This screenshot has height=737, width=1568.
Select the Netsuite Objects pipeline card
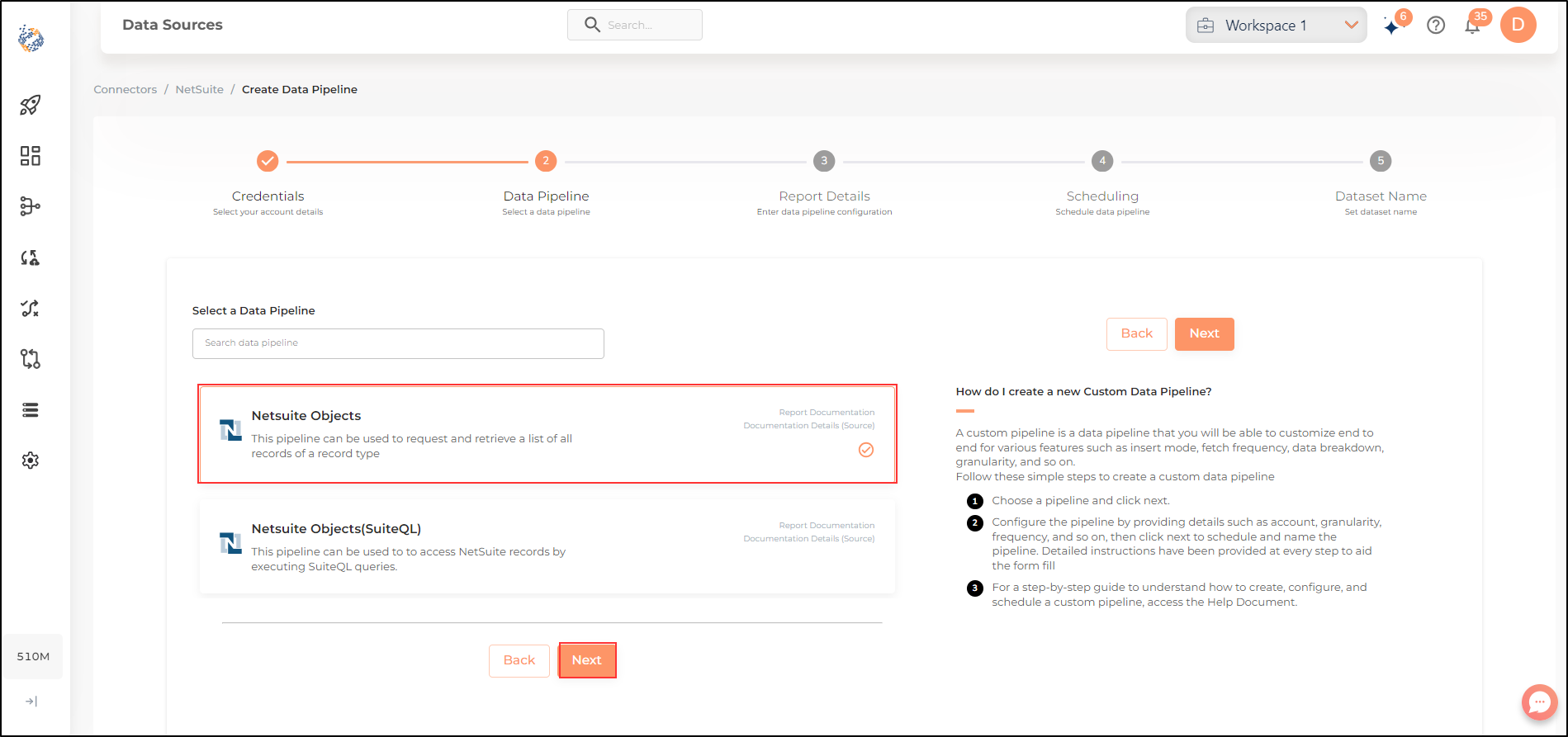point(547,433)
